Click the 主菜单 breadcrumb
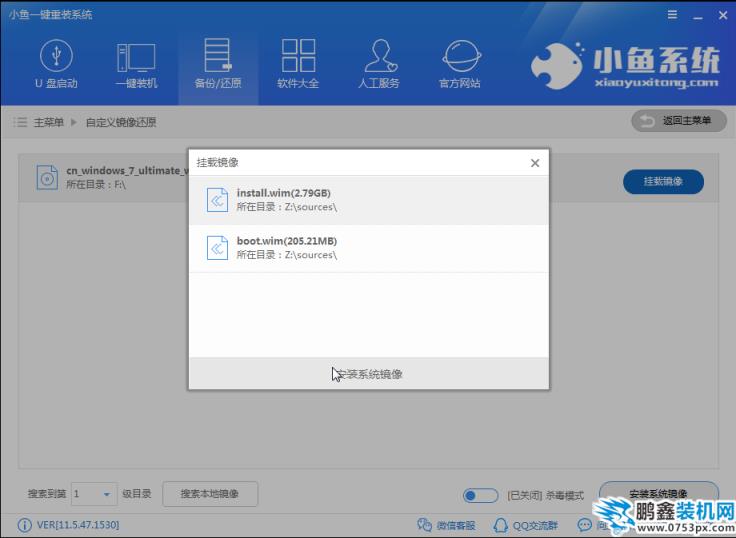The height and width of the screenshot is (538, 736). coord(48,123)
